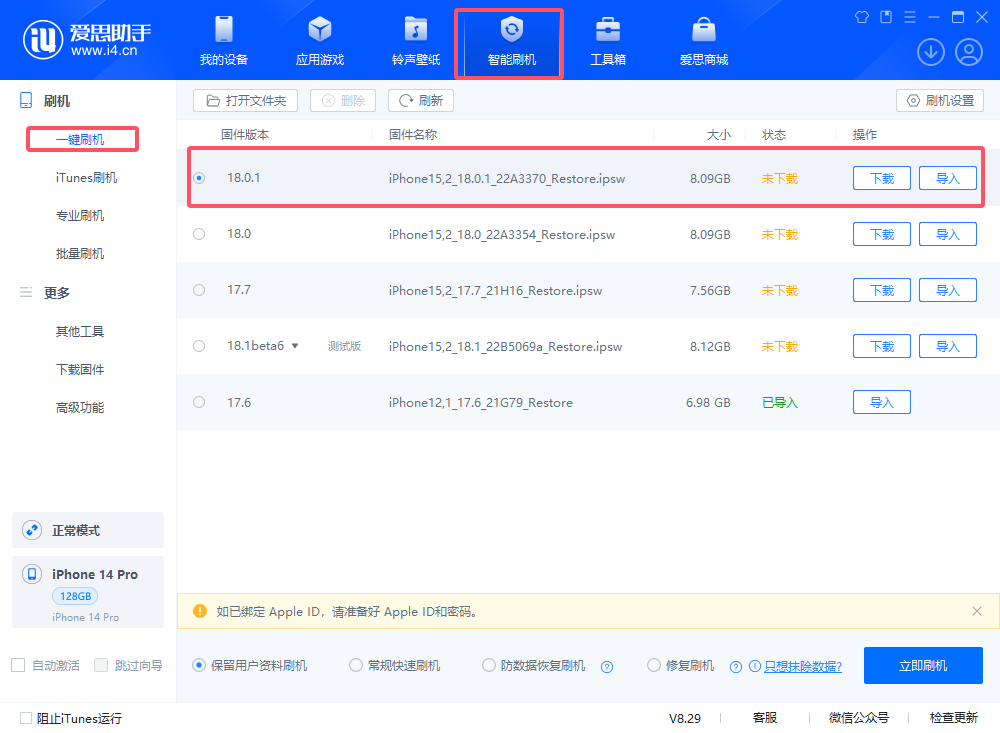This screenshot has width=1000, height=733.
Task: Click the skin shirt icon in title bar
Action: pos(862,17)
